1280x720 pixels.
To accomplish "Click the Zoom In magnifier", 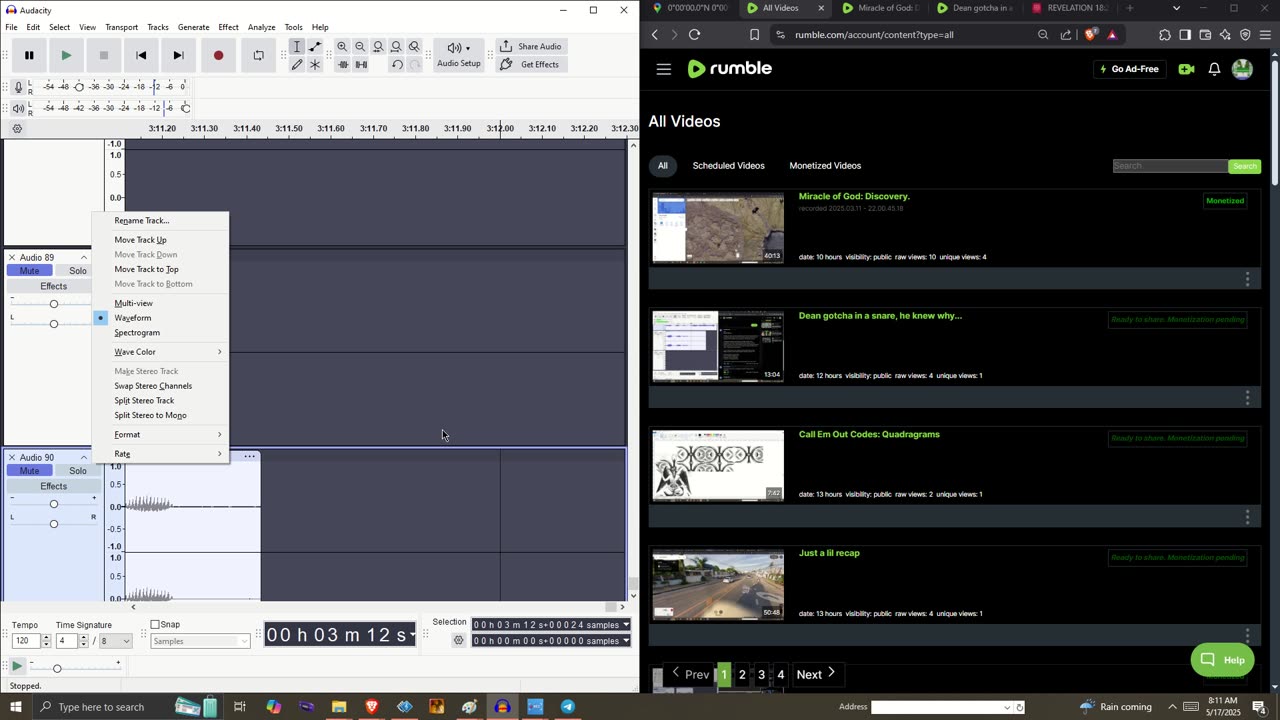I will coord(342,47).
